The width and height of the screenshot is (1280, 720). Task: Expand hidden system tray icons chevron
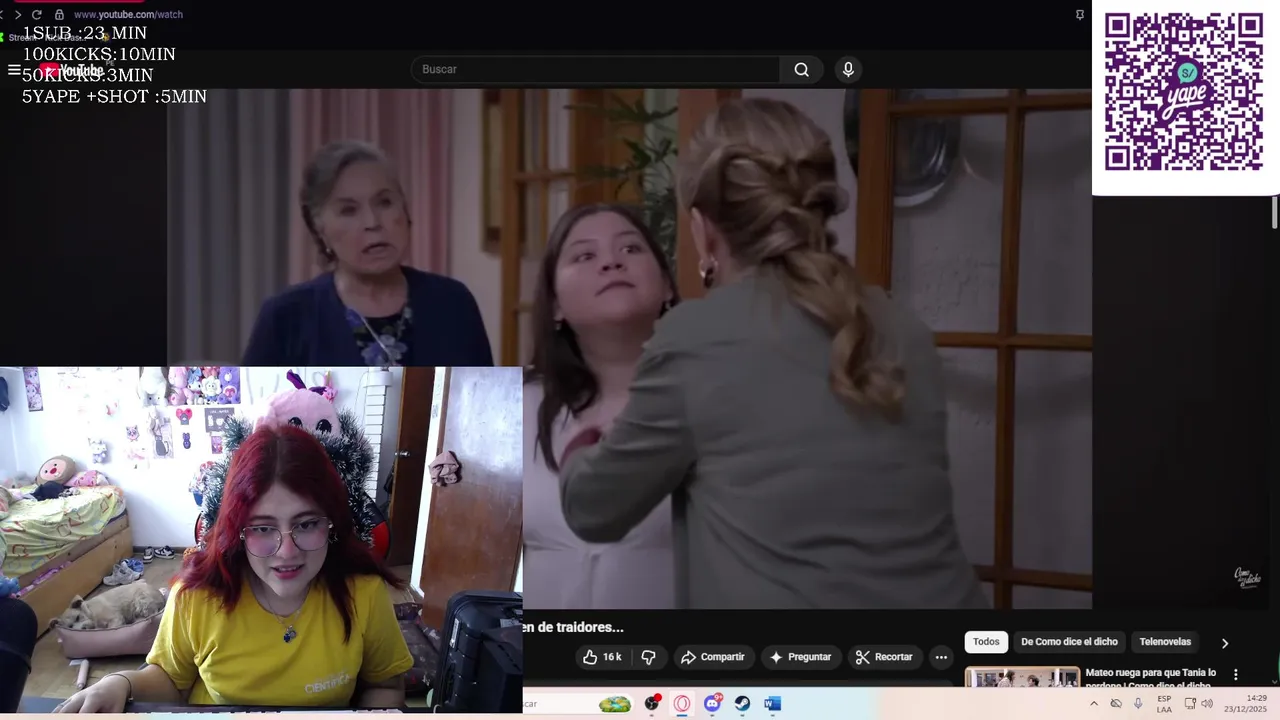tap(1093, 704)
